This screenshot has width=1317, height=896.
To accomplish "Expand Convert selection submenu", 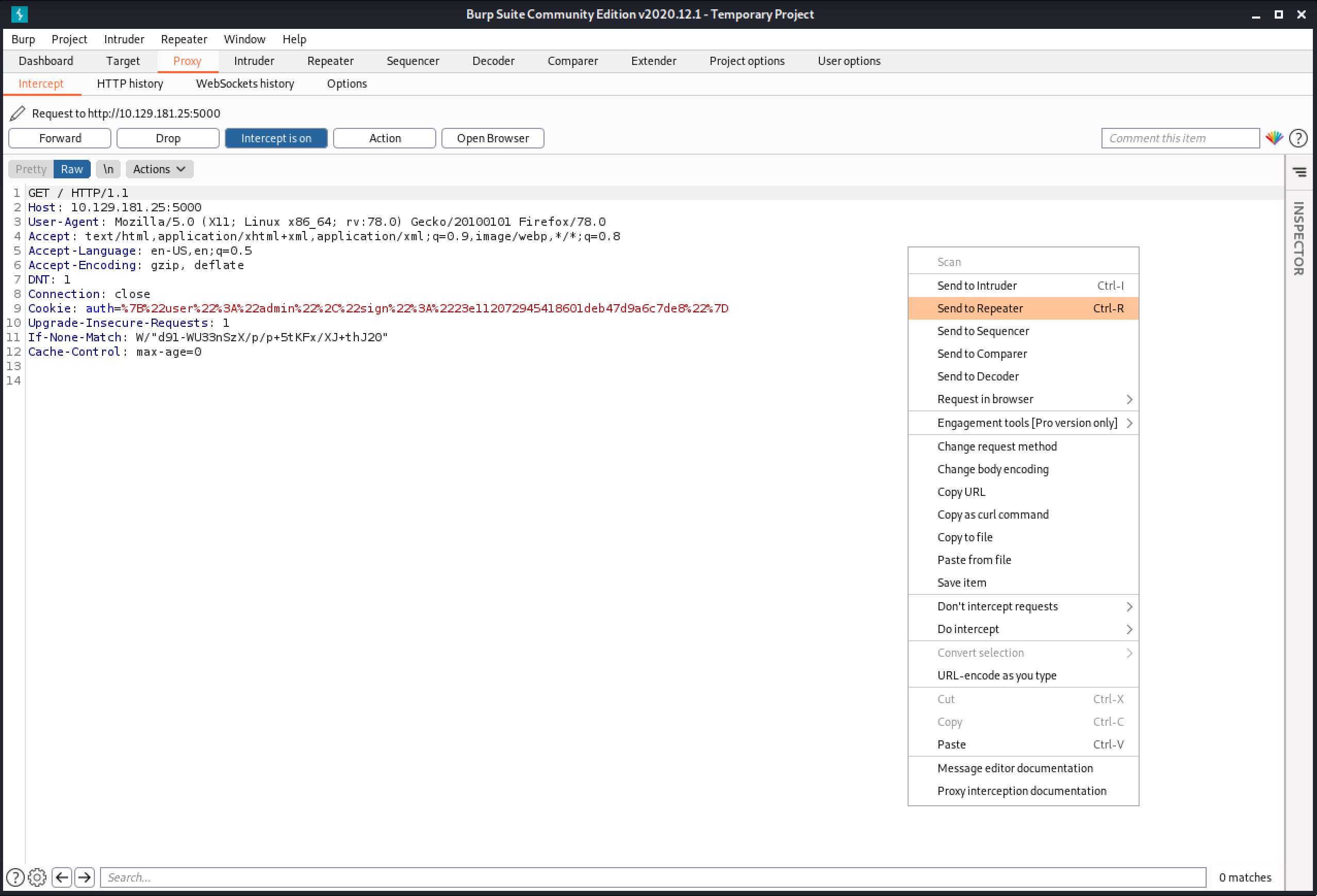I will tap(1023, 653).
